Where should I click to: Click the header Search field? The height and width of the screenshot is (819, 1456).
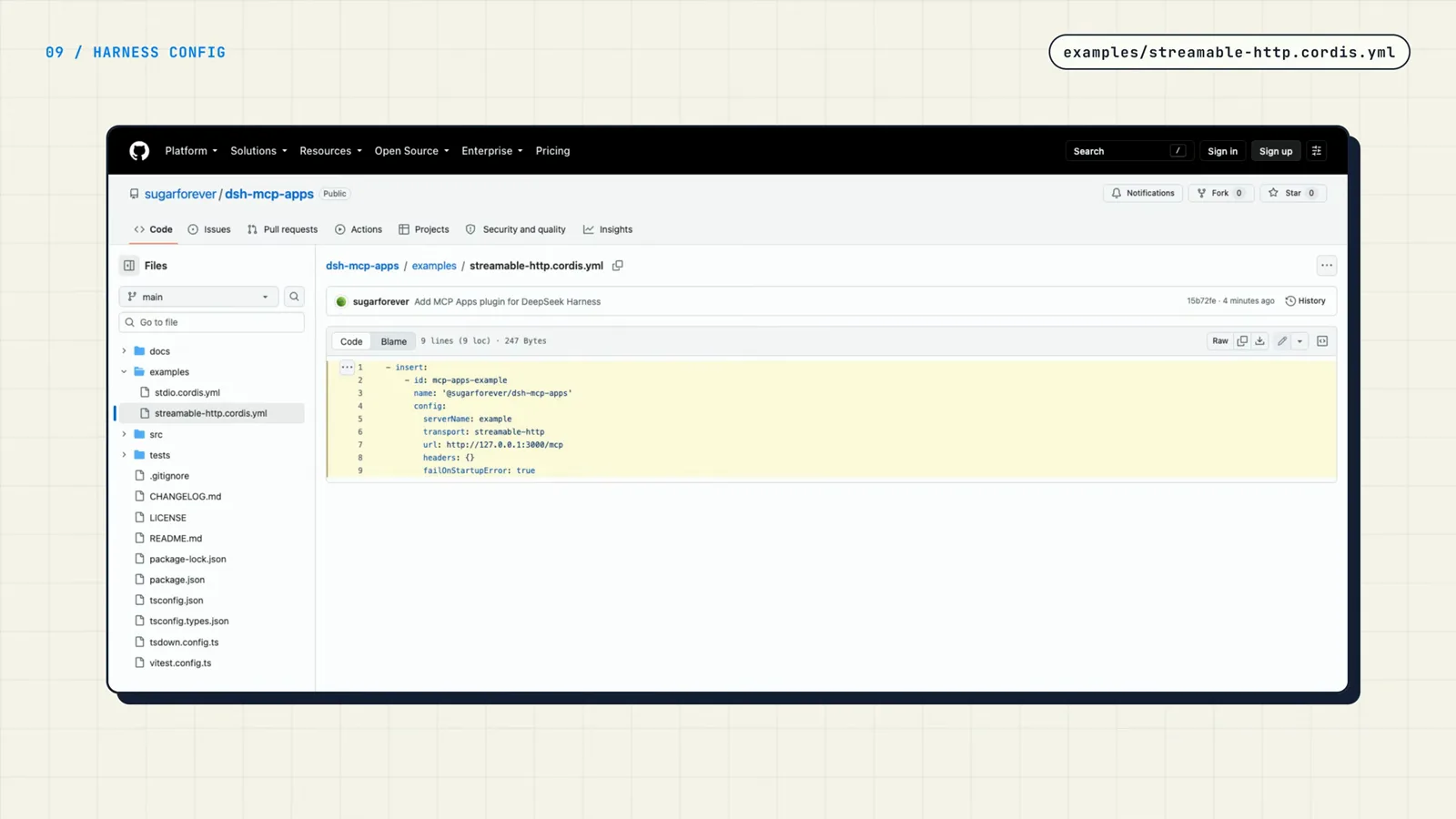pos(1128,151)
